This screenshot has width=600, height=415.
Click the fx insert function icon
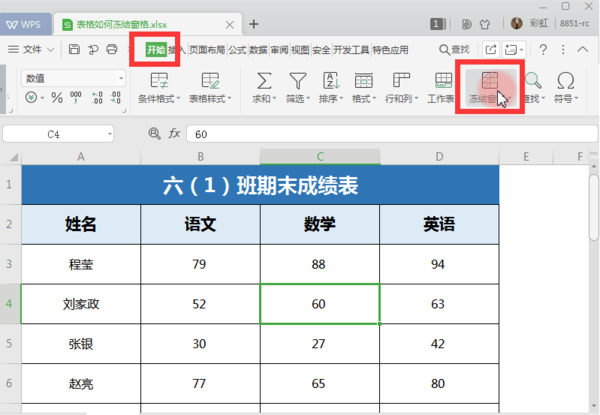(174, 133)
